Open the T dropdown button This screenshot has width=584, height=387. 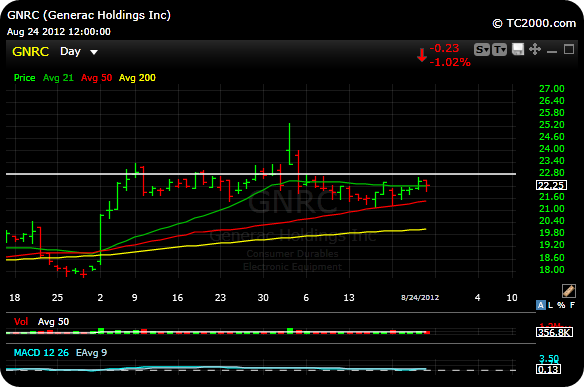tap(499, 50)
